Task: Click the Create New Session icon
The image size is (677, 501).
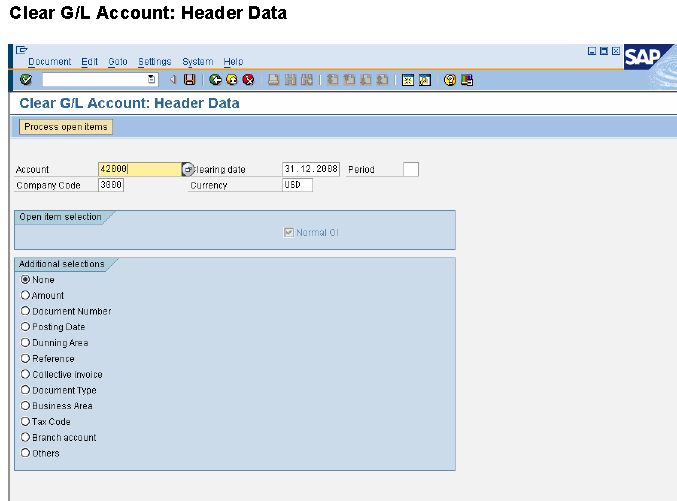Action: pyautogui.click(x=408, y=80)
